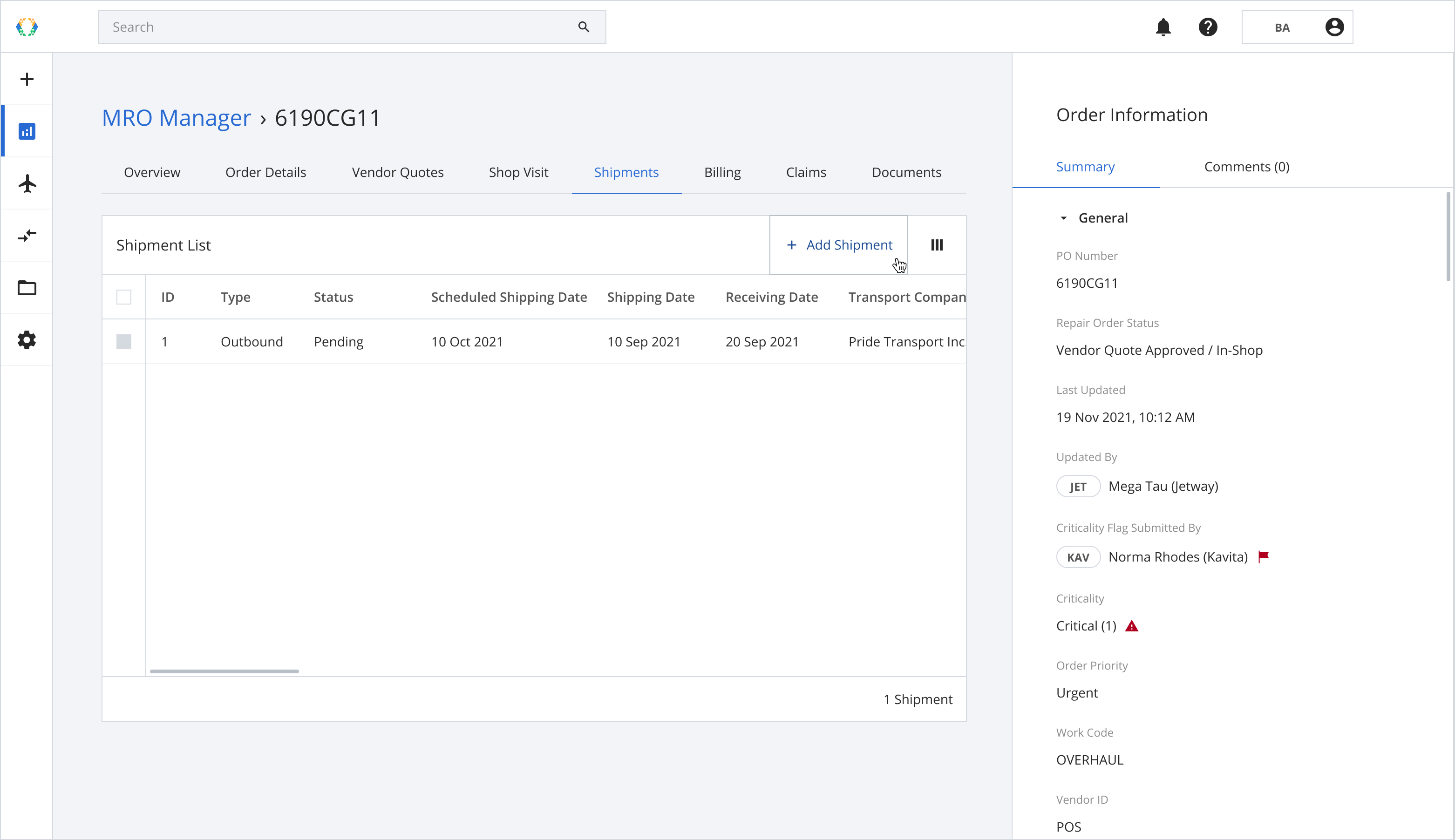This screenshot has height=840, width=1455.
Task: Select checkbox for shipment row 1
Action: pos(123,341)
